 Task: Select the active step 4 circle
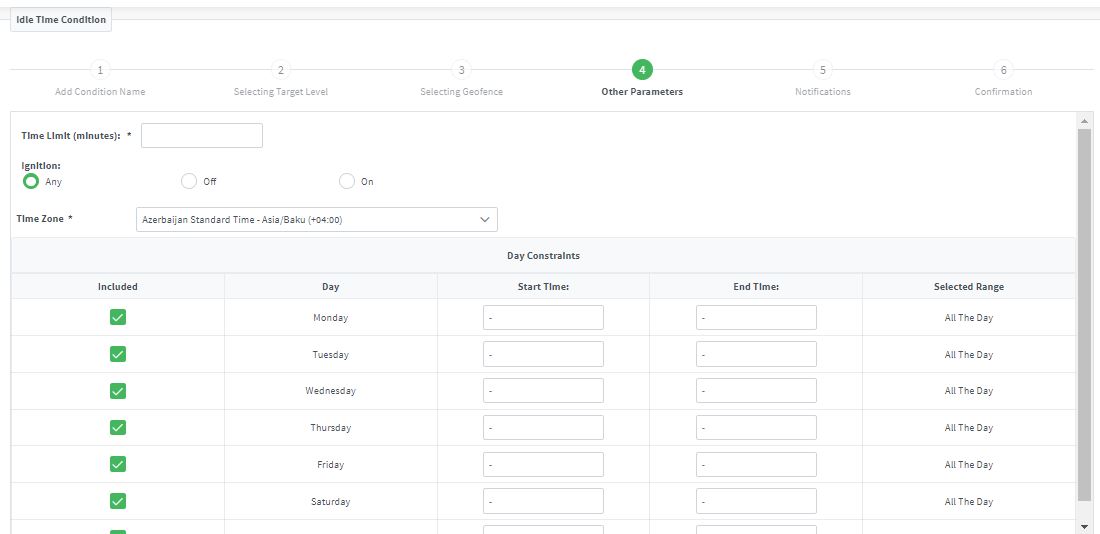click(642, 69)
